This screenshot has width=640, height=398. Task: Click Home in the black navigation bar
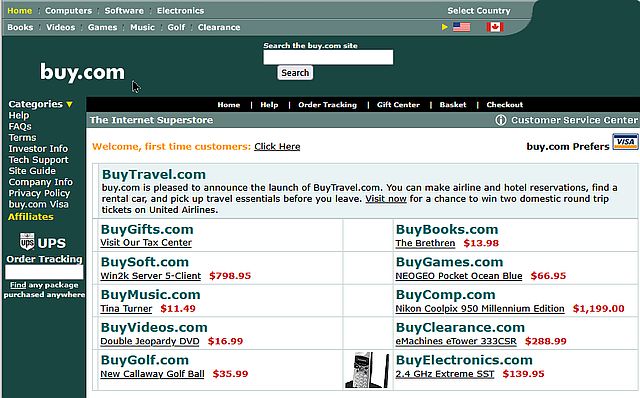point(229,105)
